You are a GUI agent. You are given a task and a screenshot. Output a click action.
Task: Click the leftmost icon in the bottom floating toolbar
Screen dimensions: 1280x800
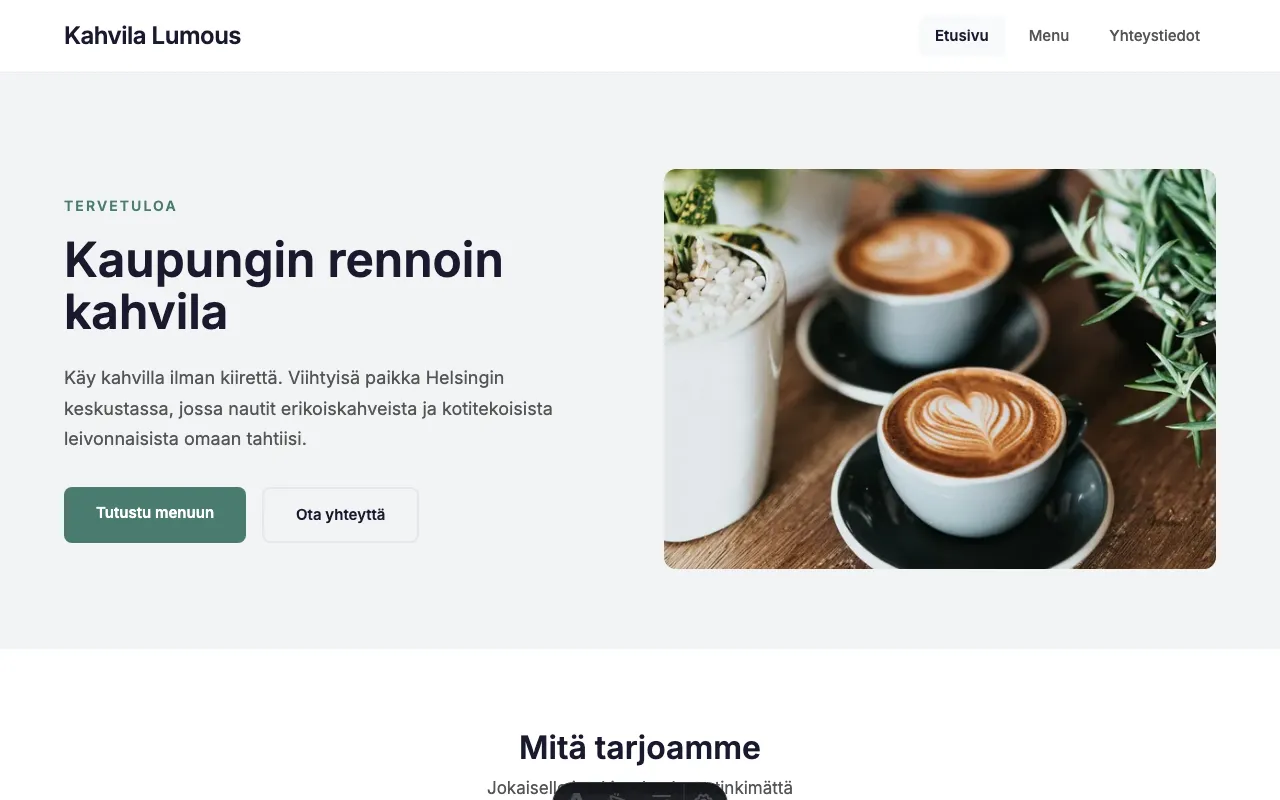(x=576, y=795)
